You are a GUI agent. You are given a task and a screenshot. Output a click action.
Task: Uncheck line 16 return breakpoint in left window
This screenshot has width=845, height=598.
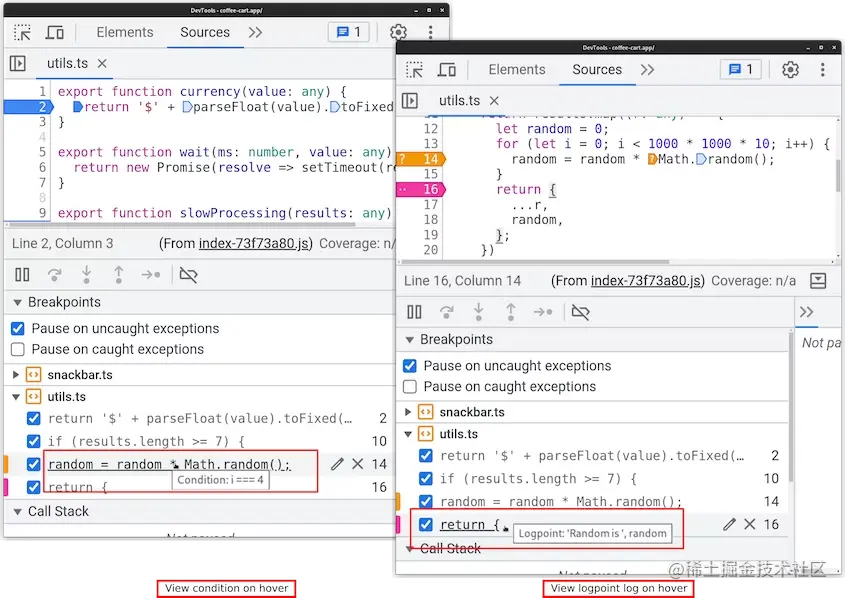point(33,487)
